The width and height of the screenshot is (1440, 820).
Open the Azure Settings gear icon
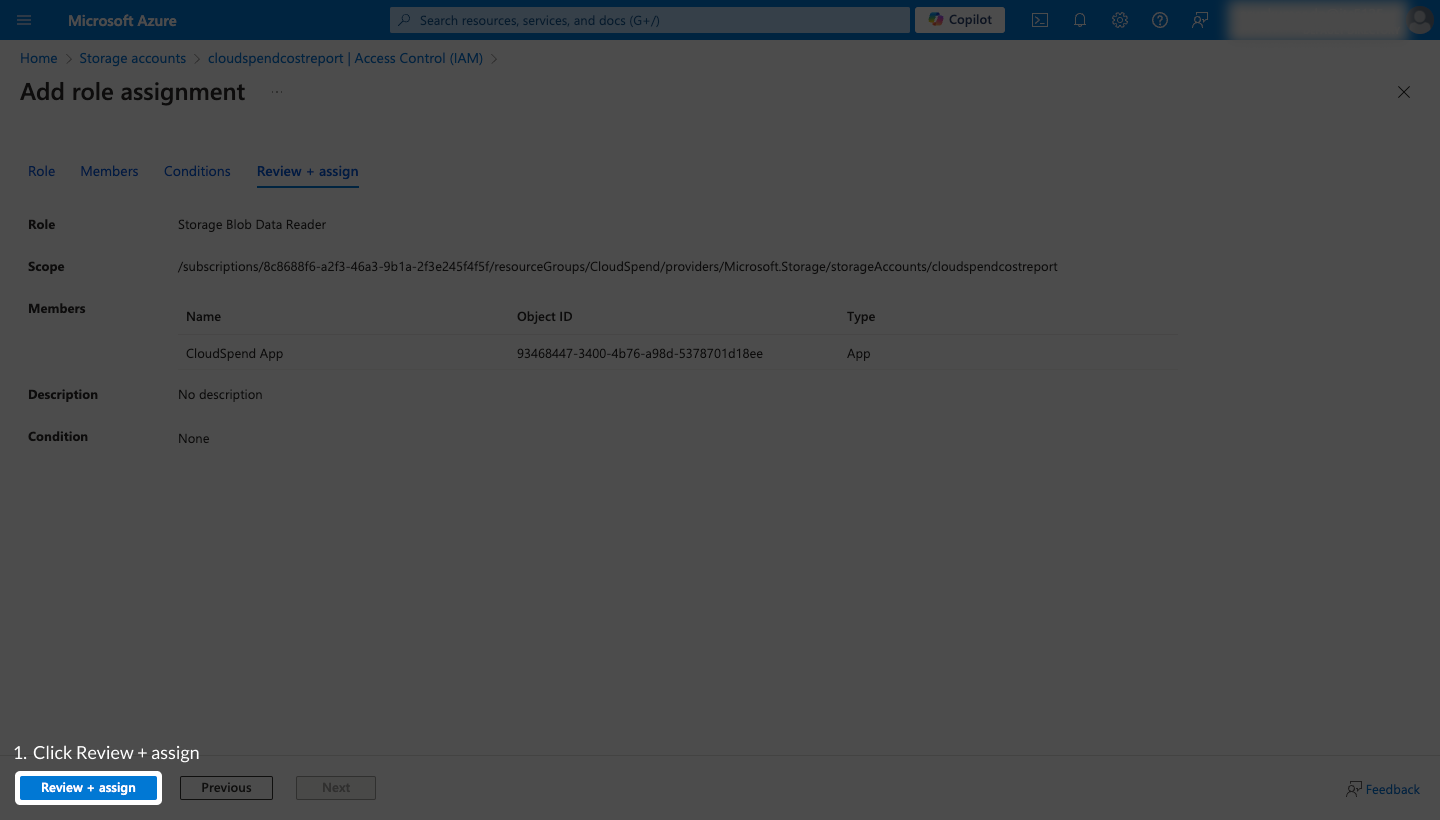point(1120,19)
